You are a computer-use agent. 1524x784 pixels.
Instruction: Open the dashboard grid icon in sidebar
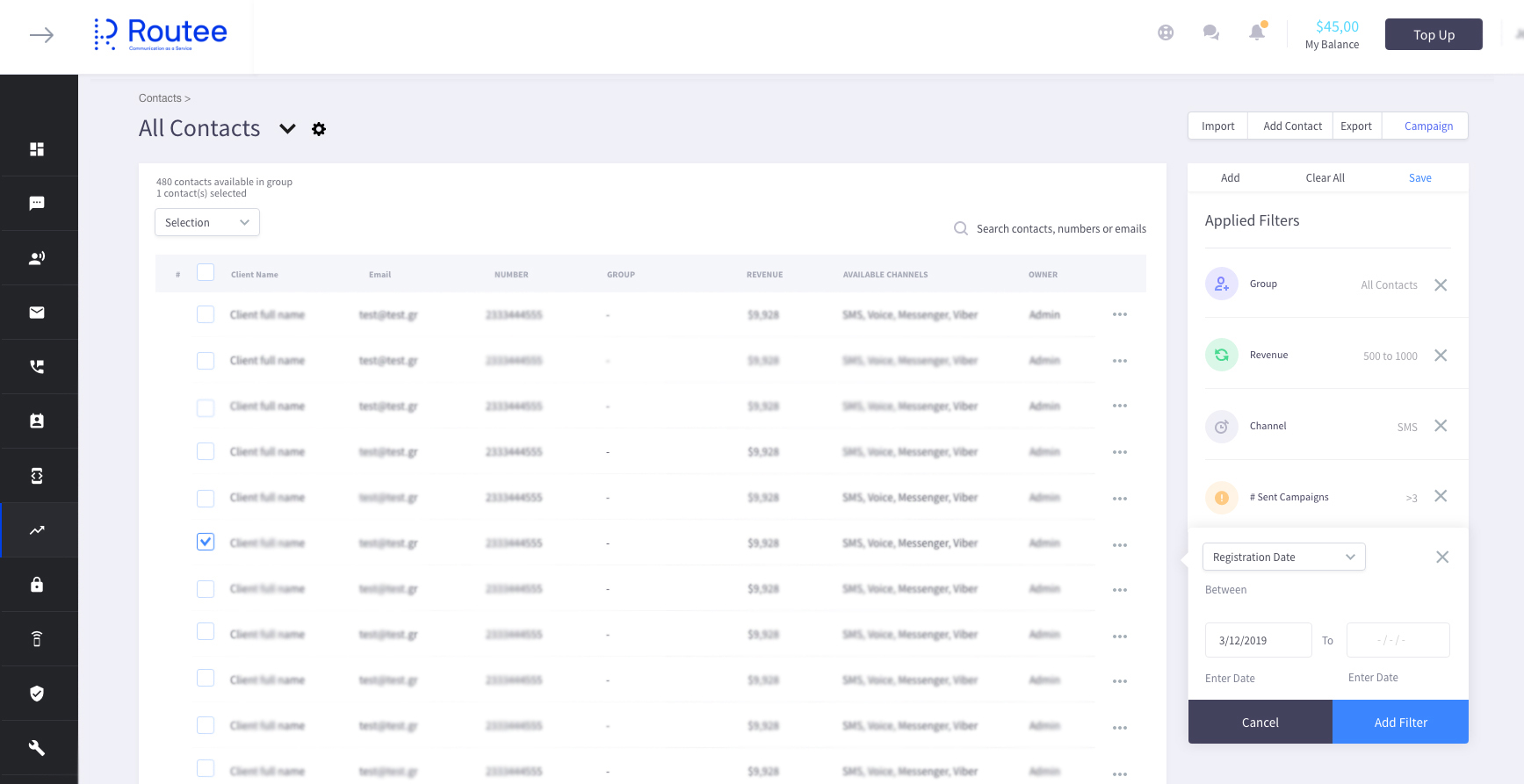coord(37,149)
